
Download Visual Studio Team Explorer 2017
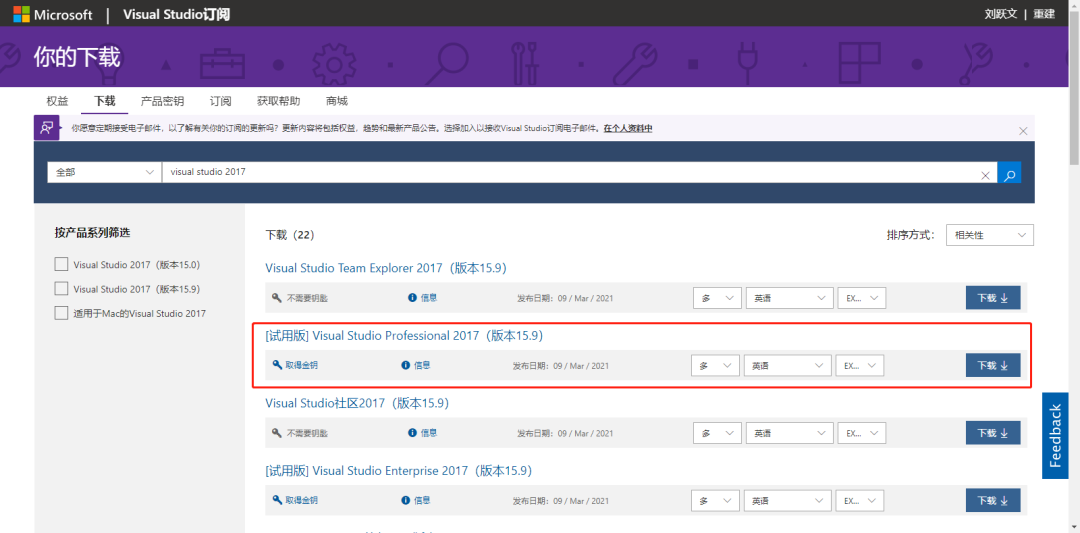[x=993, y=298]
